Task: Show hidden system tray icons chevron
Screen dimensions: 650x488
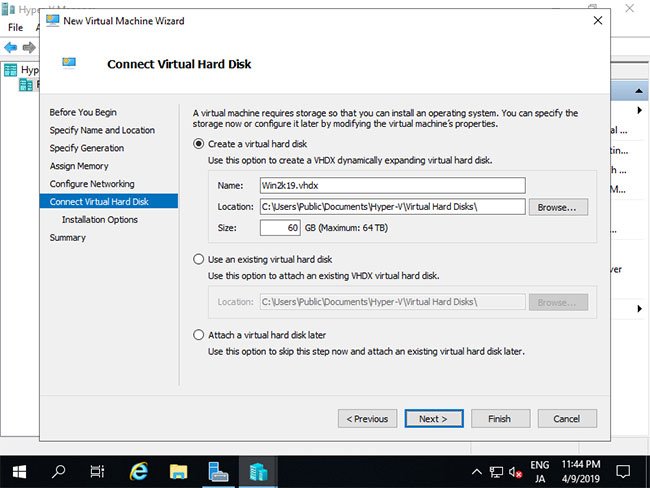Action: [477, 472]
